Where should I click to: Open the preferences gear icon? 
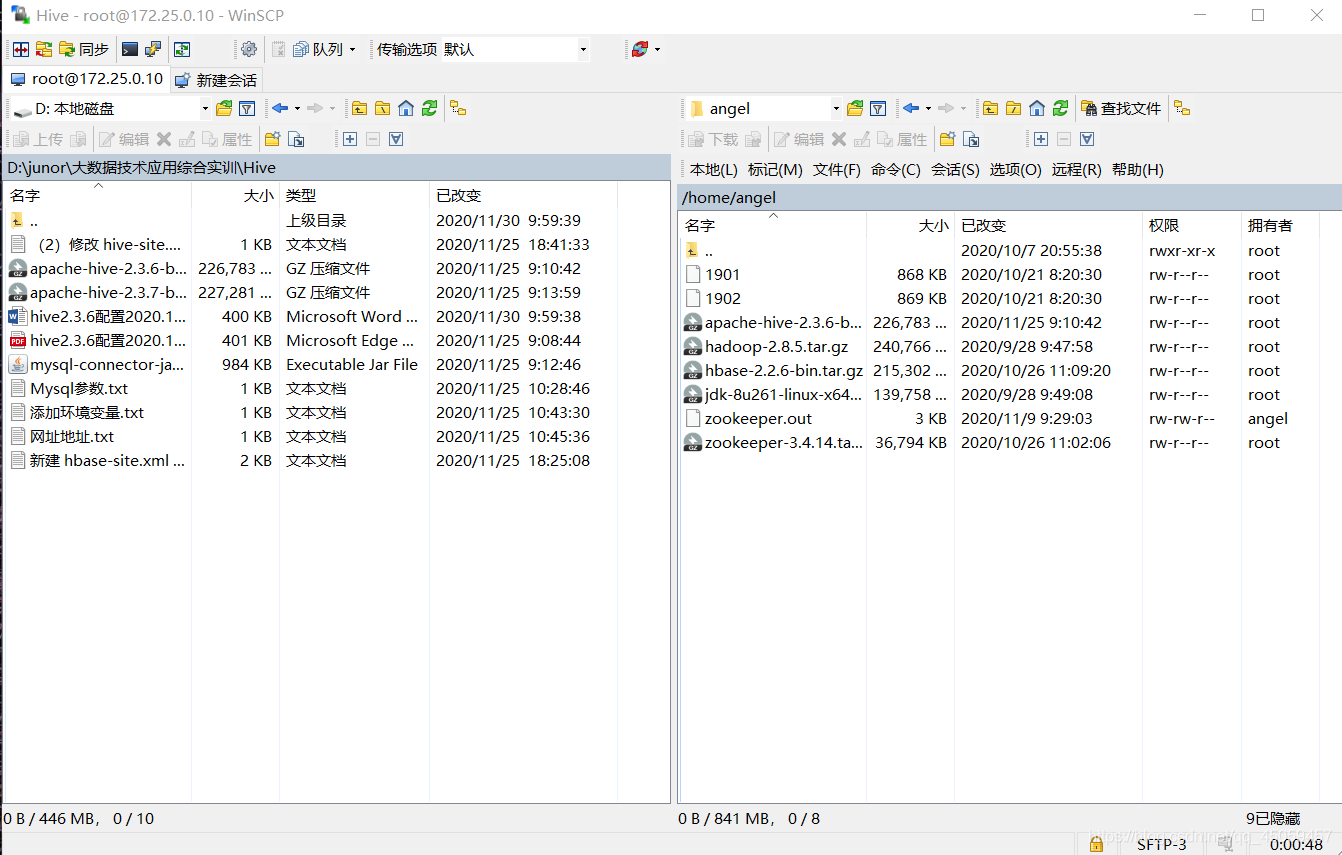[249, 49]
